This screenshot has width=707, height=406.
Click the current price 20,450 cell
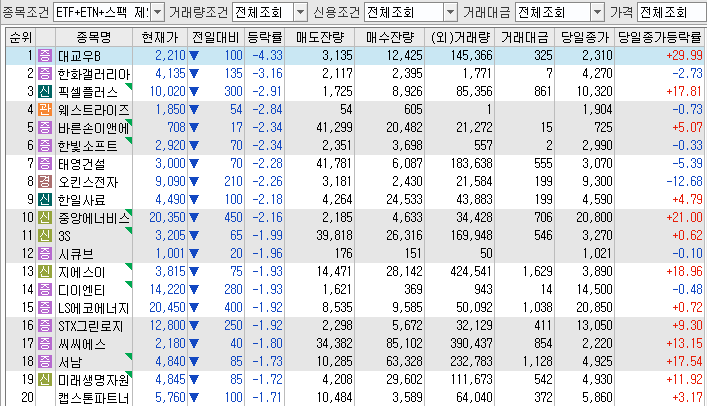tap(167, 308)
